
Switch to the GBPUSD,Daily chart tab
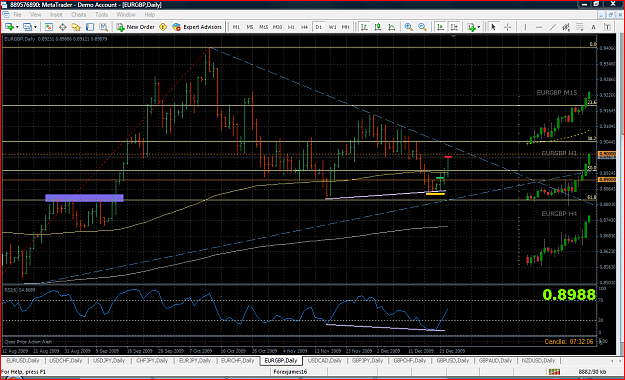tap(452, 361)
